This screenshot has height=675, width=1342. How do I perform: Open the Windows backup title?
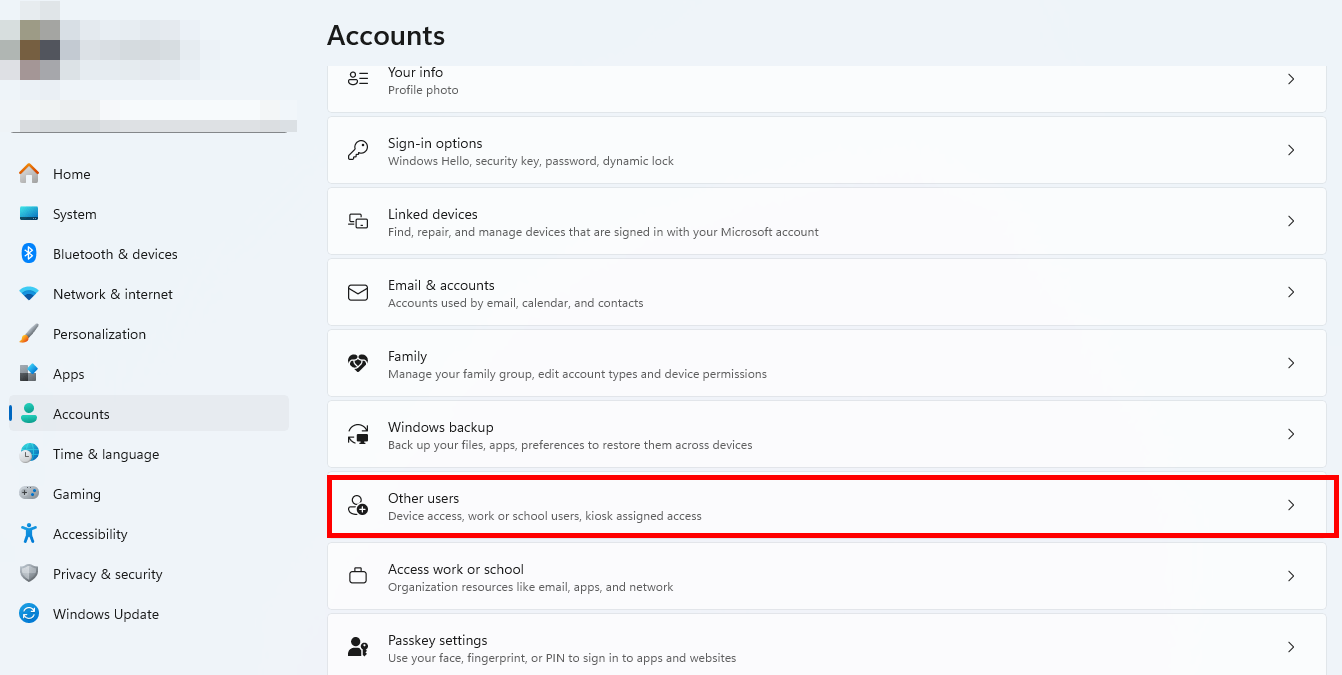pyautogui.click(x=441, y=427)
